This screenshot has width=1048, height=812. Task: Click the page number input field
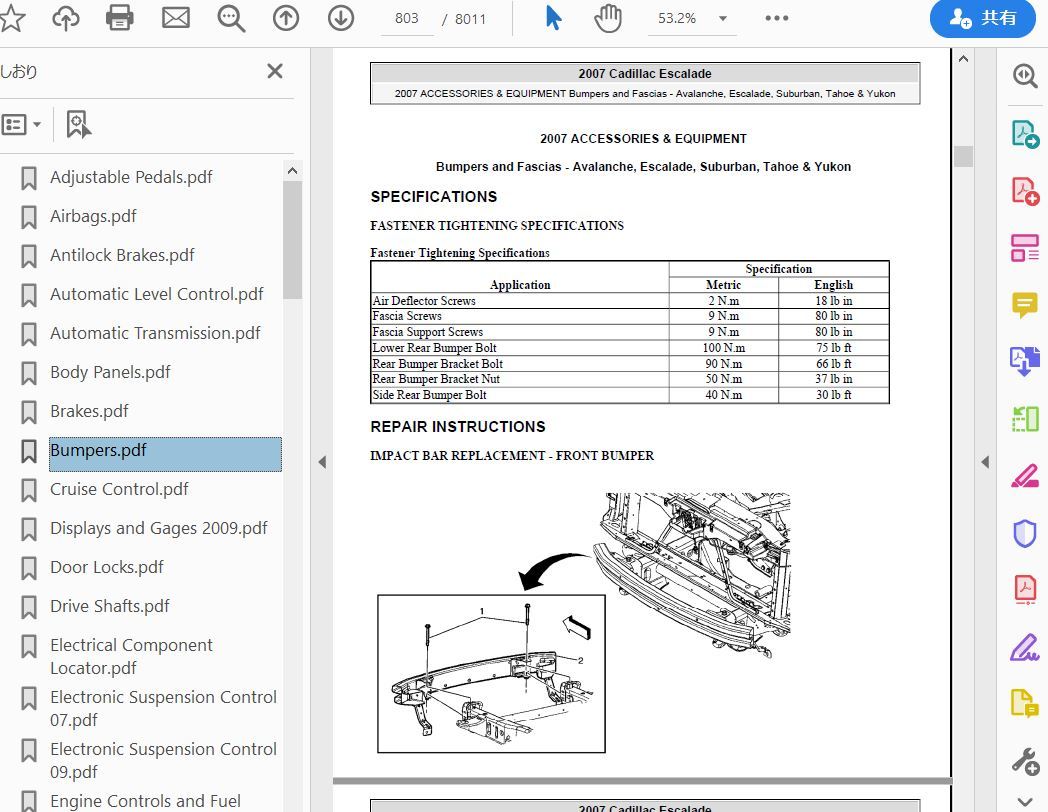406,18
